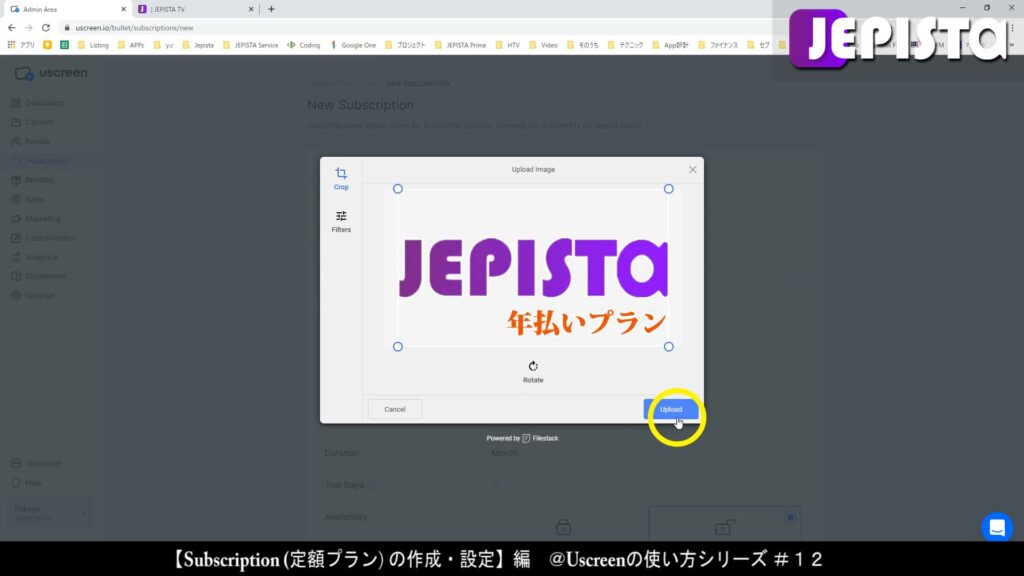Open the HTV bookmark folder
Screen dimensions: 1024x576
[x=508, y=45]
